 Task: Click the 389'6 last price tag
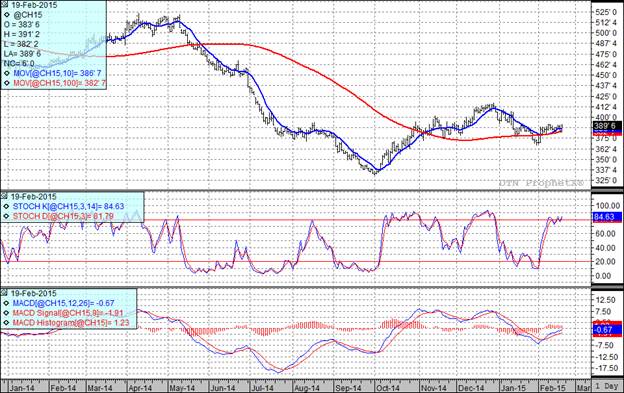pyautogui.click(x=606, y=126)
